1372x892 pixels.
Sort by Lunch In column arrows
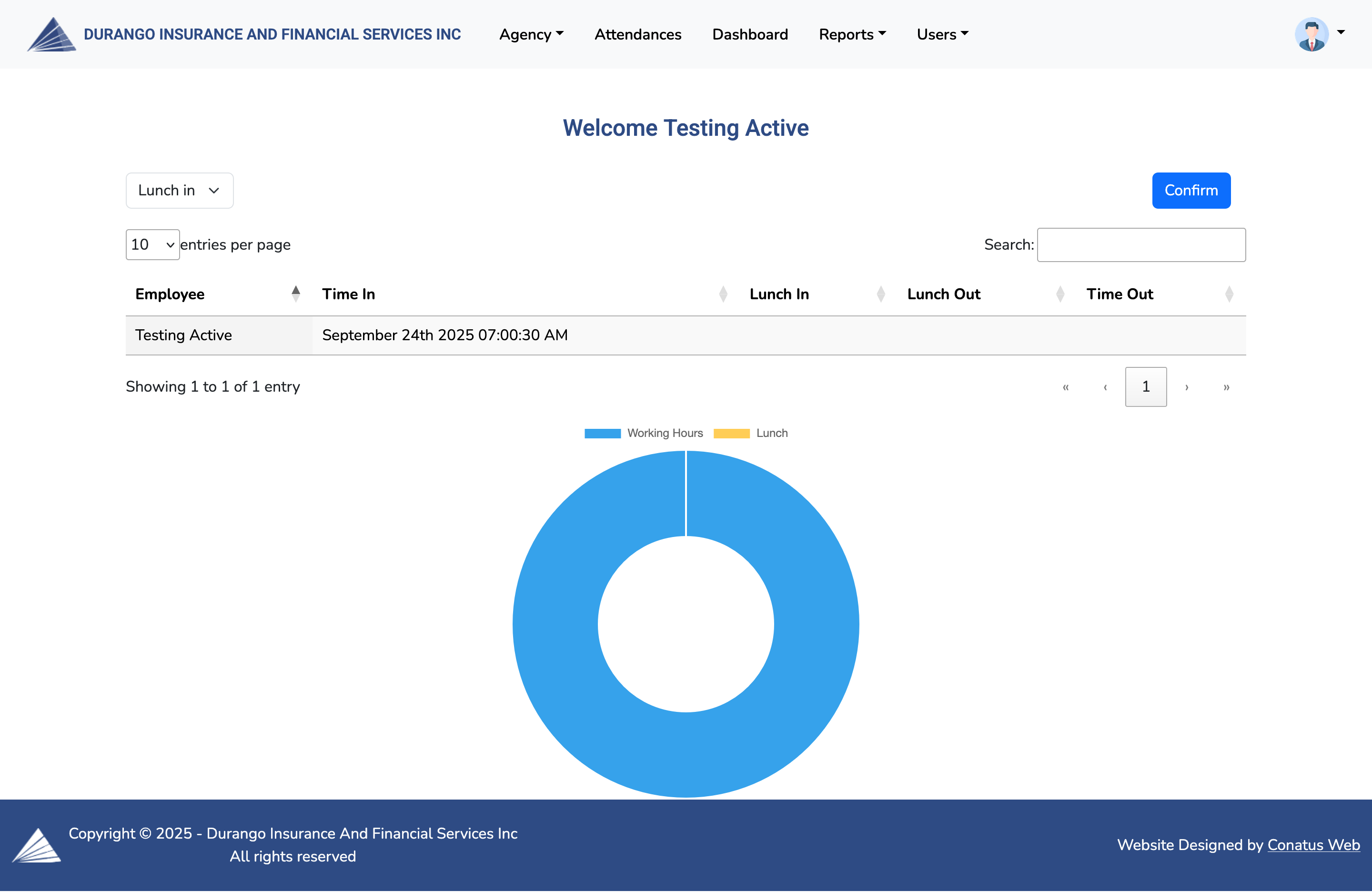pos(880,294)
